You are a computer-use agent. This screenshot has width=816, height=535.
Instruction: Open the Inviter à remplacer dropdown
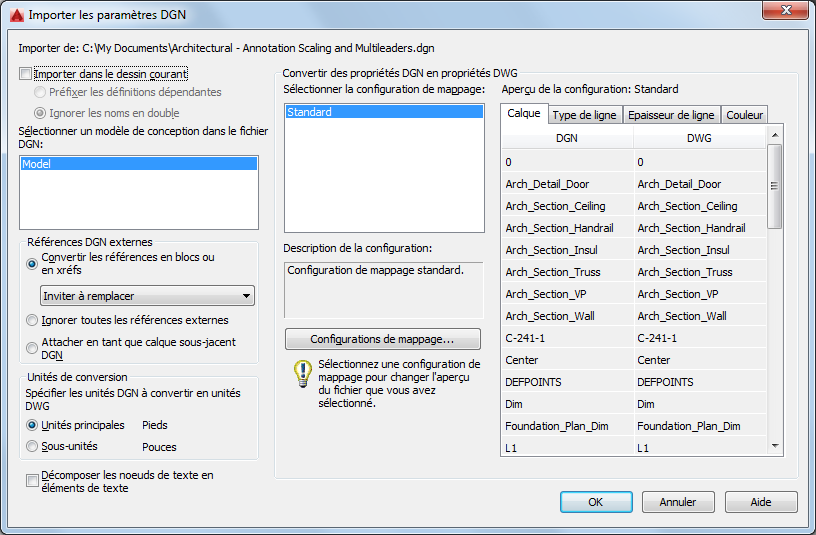(147, 296)
